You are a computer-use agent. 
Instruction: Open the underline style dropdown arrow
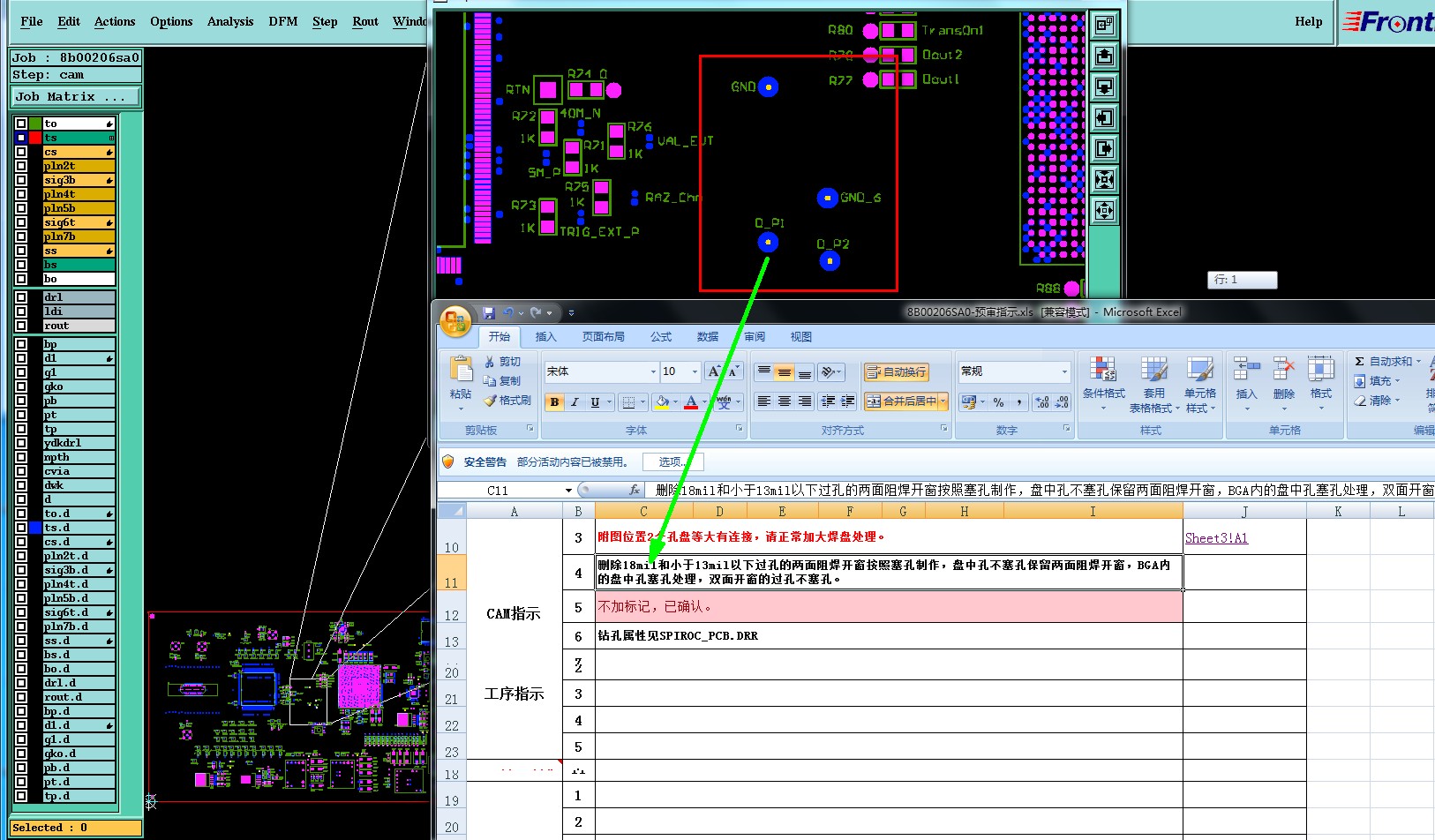609,402
